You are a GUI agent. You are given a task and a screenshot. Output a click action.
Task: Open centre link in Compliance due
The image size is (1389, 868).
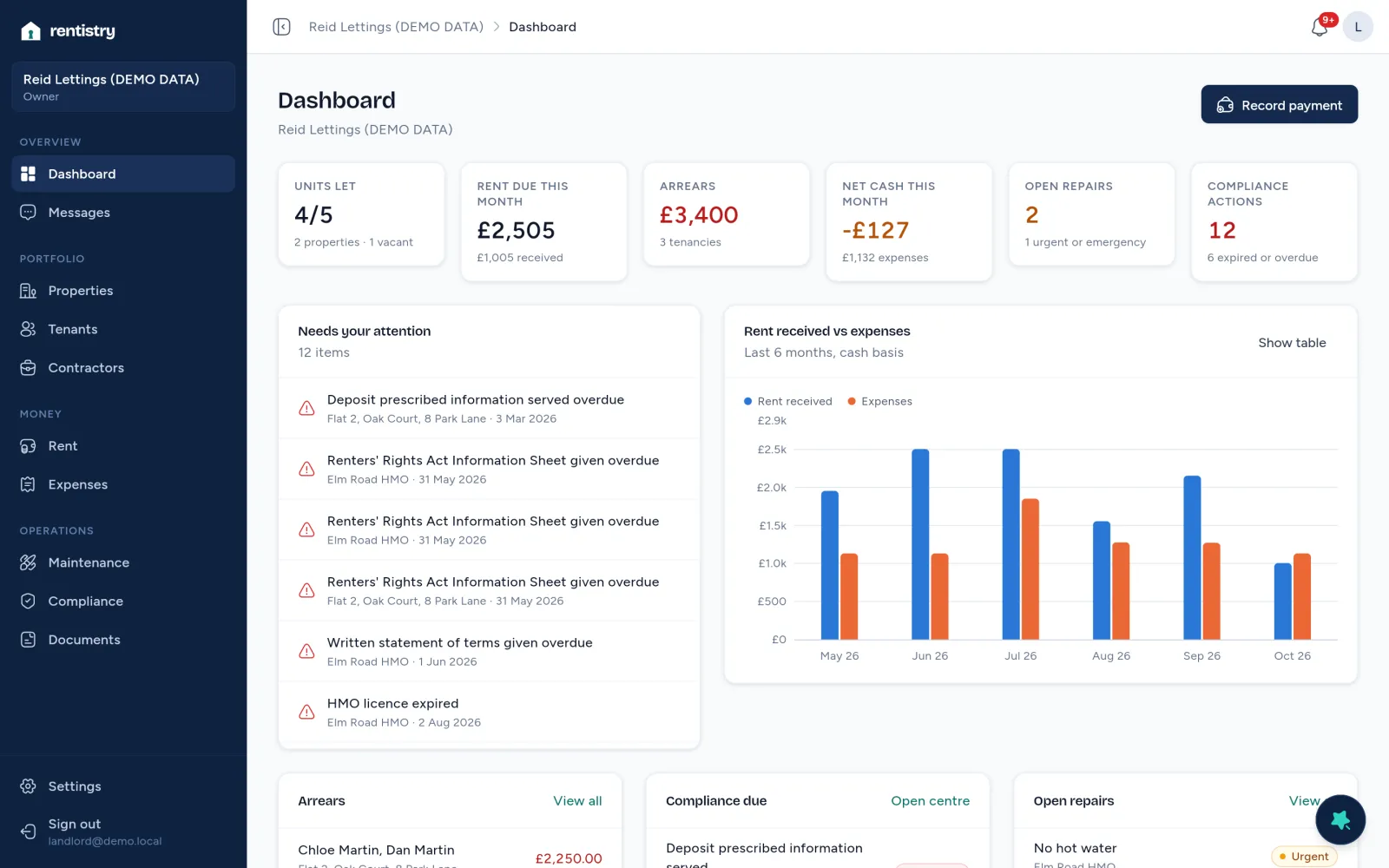pyautogui.click(x=930, y=800)
